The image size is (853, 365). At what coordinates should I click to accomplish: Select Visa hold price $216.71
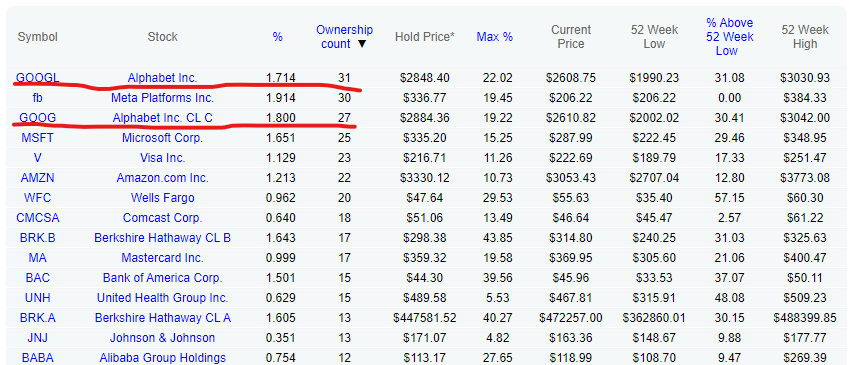425,158
